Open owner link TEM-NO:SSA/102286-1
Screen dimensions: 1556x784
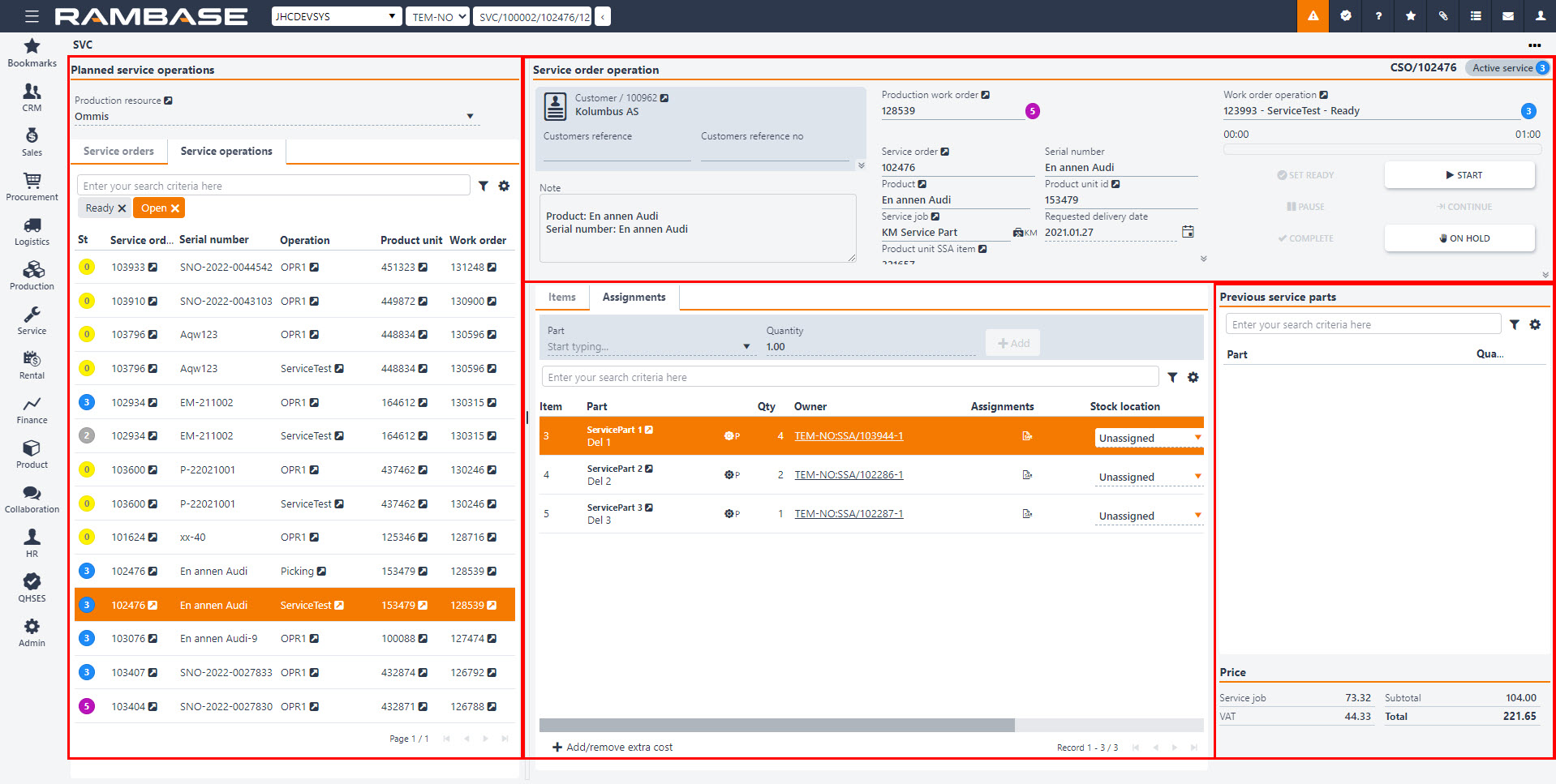(x=849, y=475)
